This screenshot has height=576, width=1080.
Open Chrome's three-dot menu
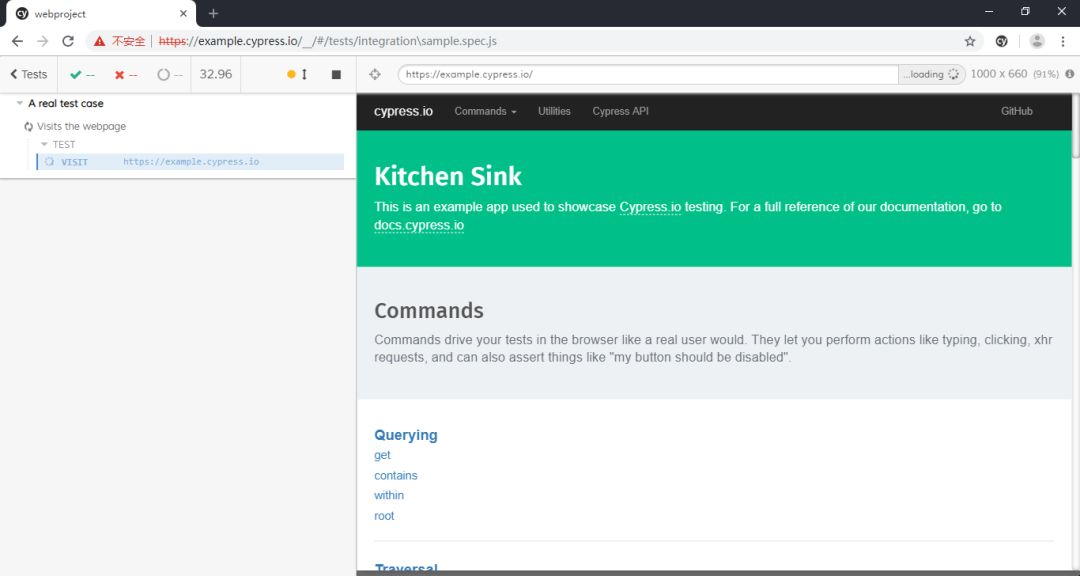coord(1063,41)
